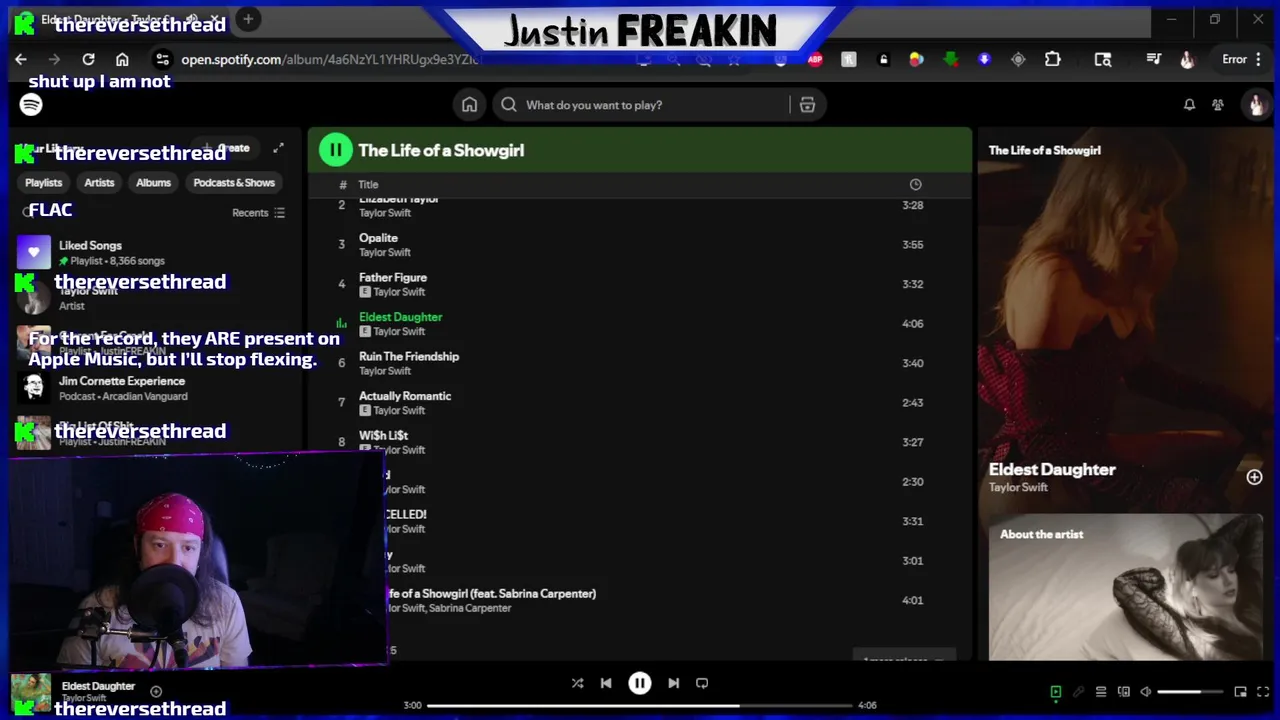Reload the browser page
This screenshot has width=1280, height=720.
pyautogui.click(x=88, y=59)
